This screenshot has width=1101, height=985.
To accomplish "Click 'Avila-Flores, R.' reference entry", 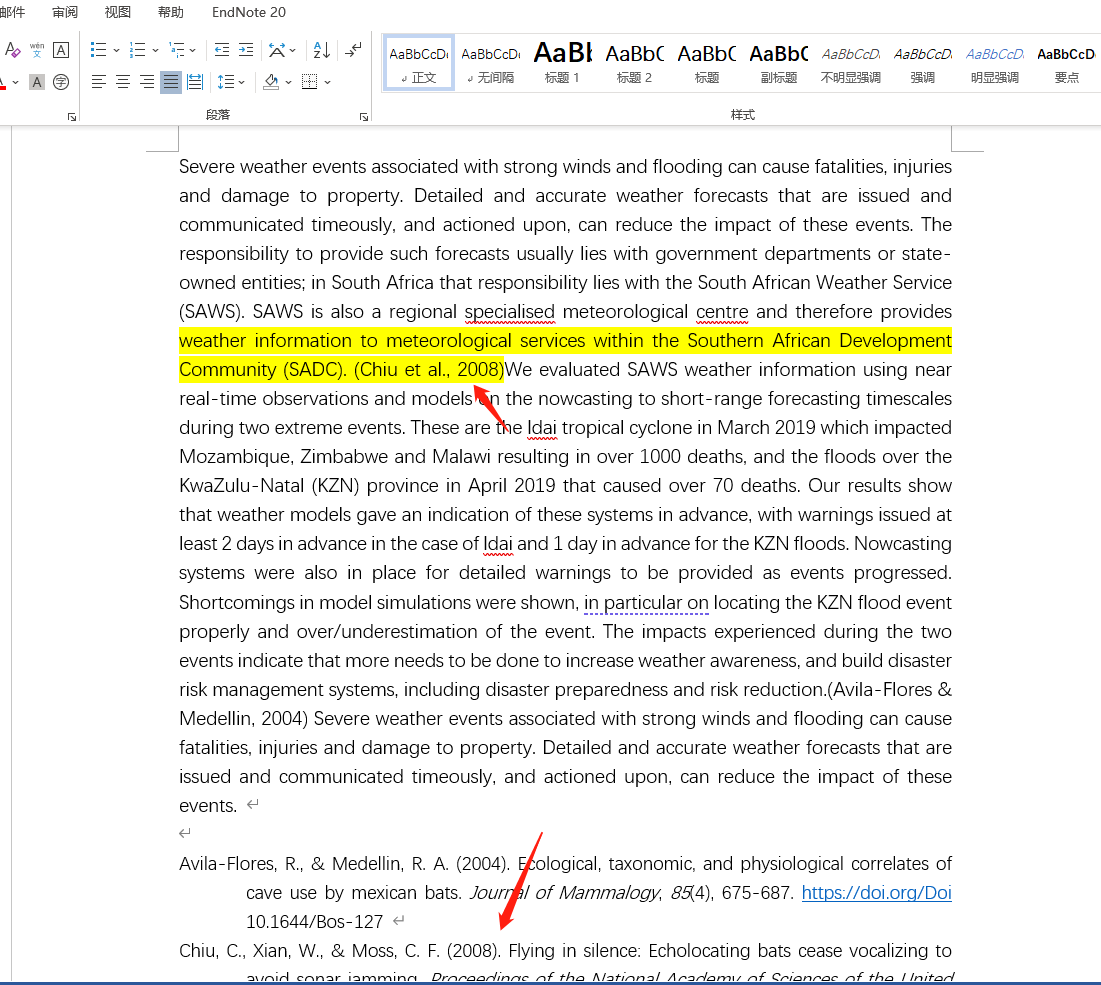I will 241,864.
